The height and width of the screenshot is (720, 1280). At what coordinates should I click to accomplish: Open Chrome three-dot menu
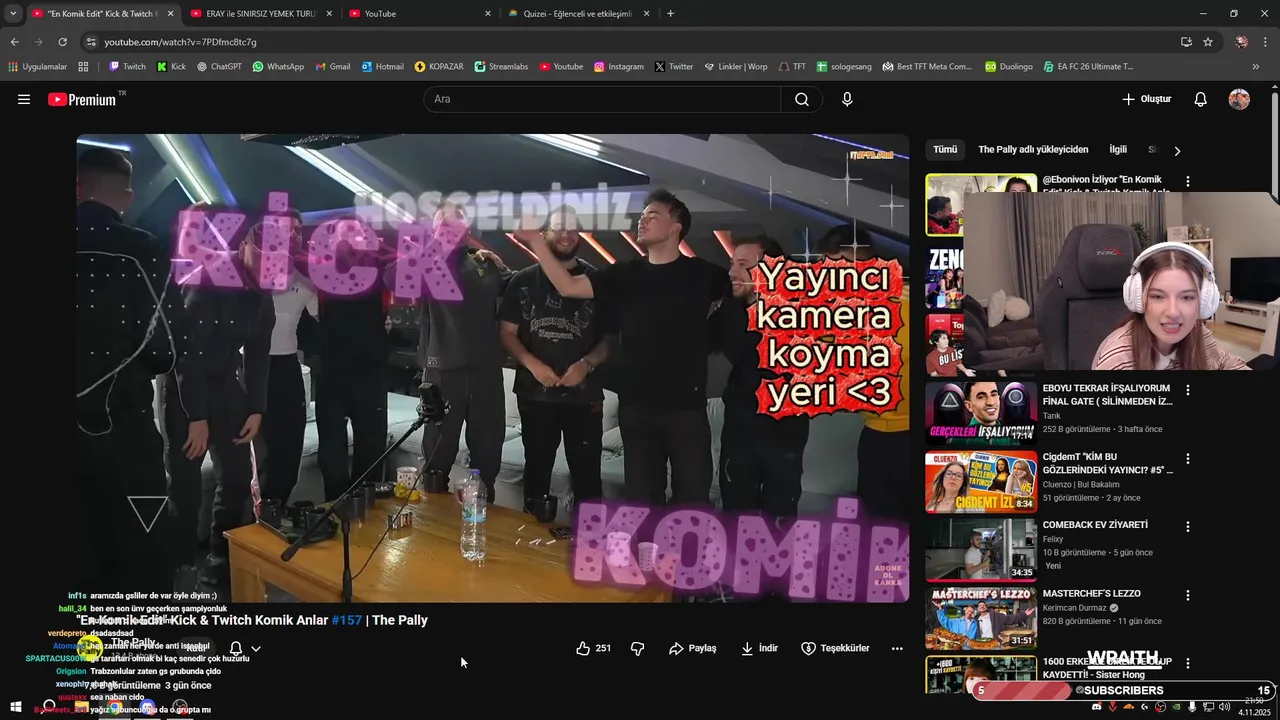pyautogui.click(x=1266, y=42)
